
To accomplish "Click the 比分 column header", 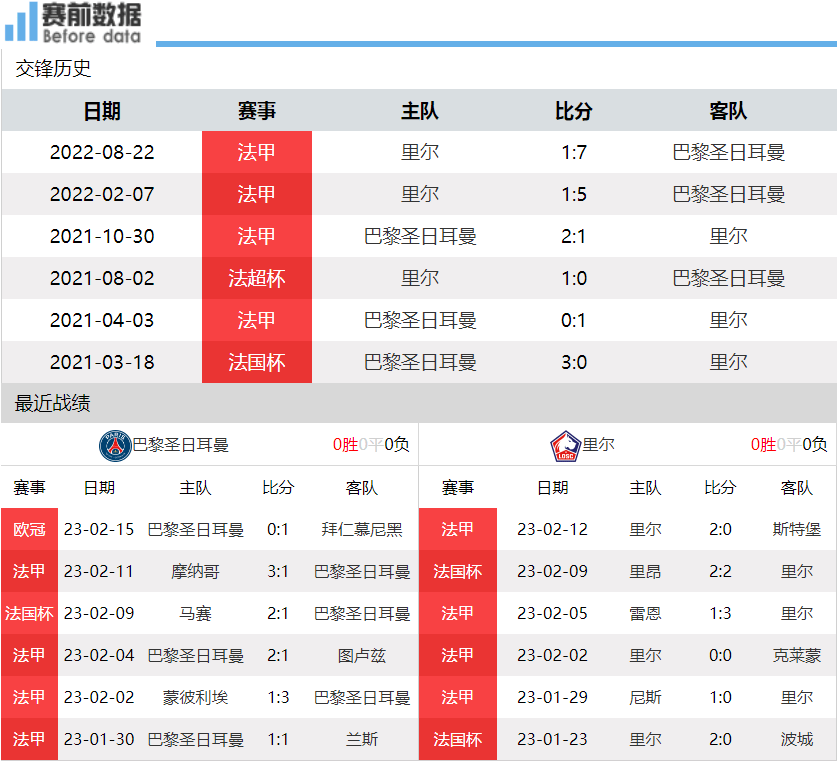I will point(574,111).
